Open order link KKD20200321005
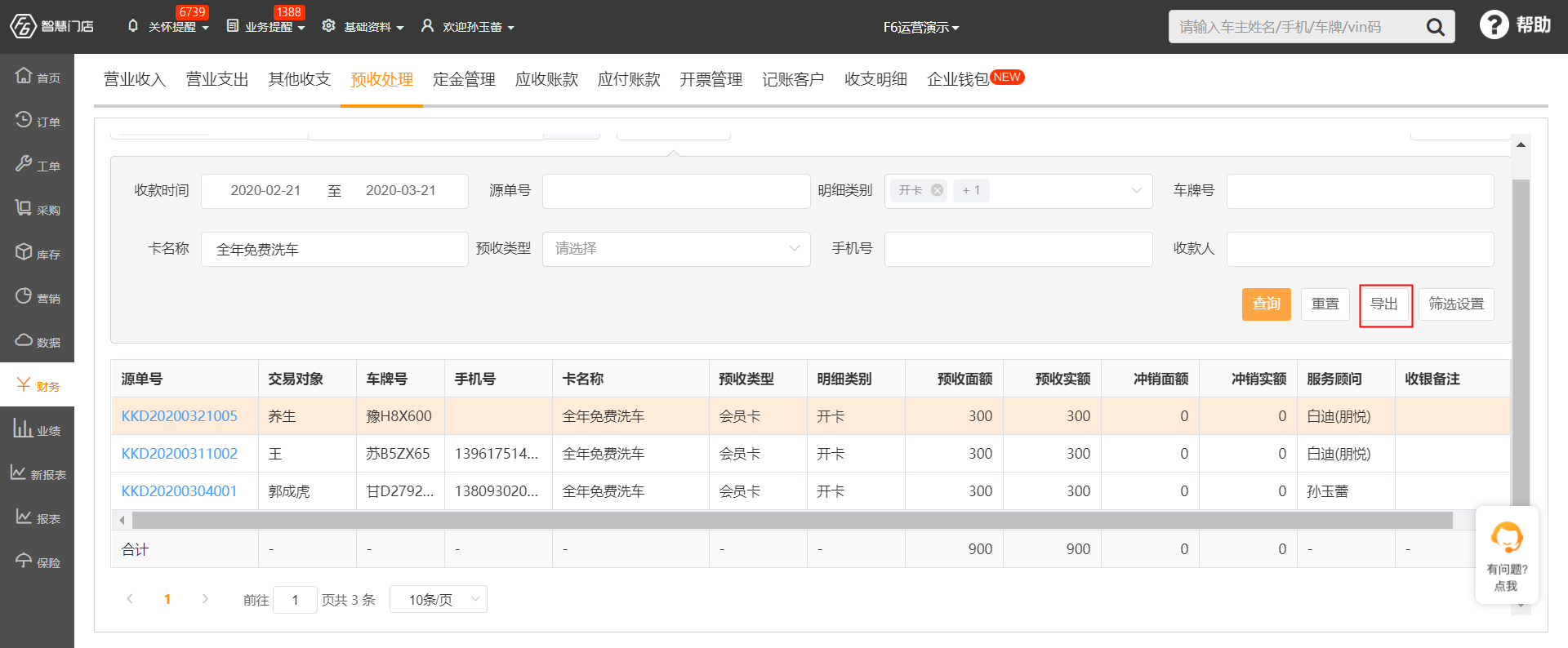 pyautogui.click(x=180, y=416)
